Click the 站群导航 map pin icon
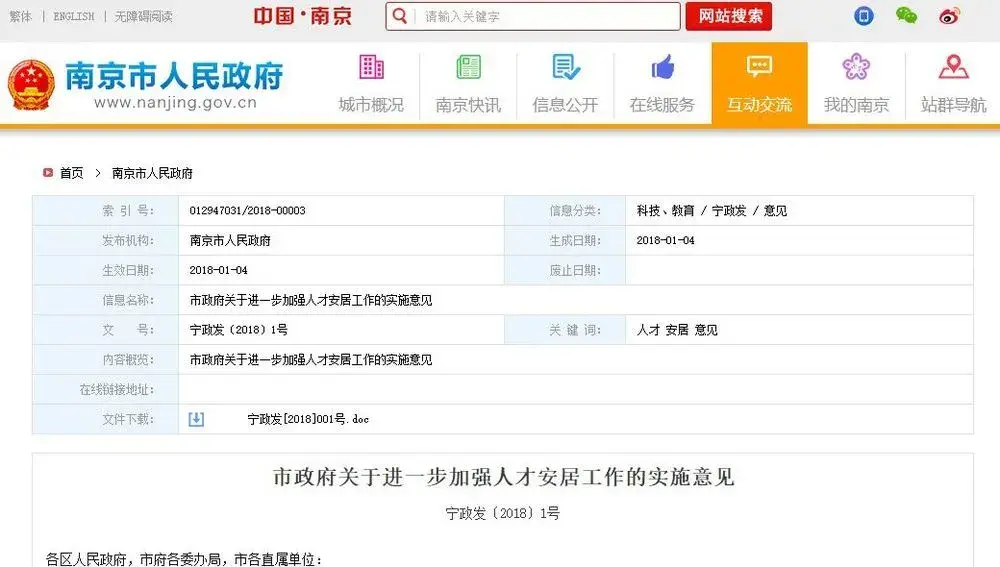This screenshot has height=567, width=1000. click(x=953, y=67)
